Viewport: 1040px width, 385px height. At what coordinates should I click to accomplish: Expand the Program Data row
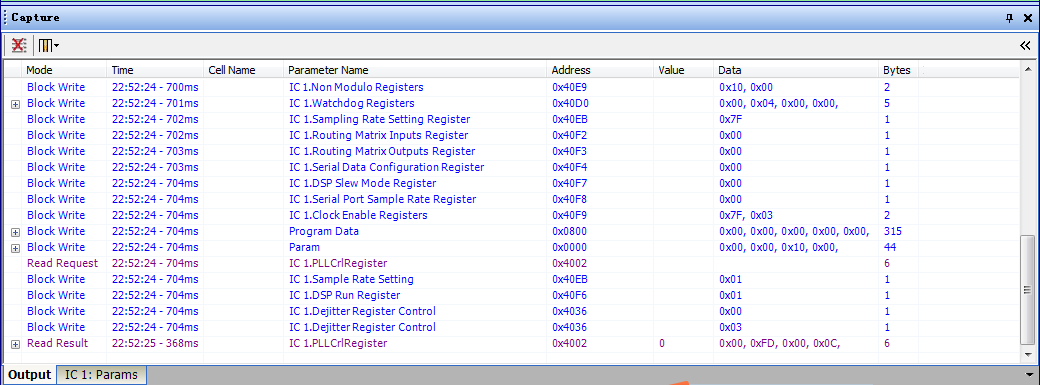[15, 232]
